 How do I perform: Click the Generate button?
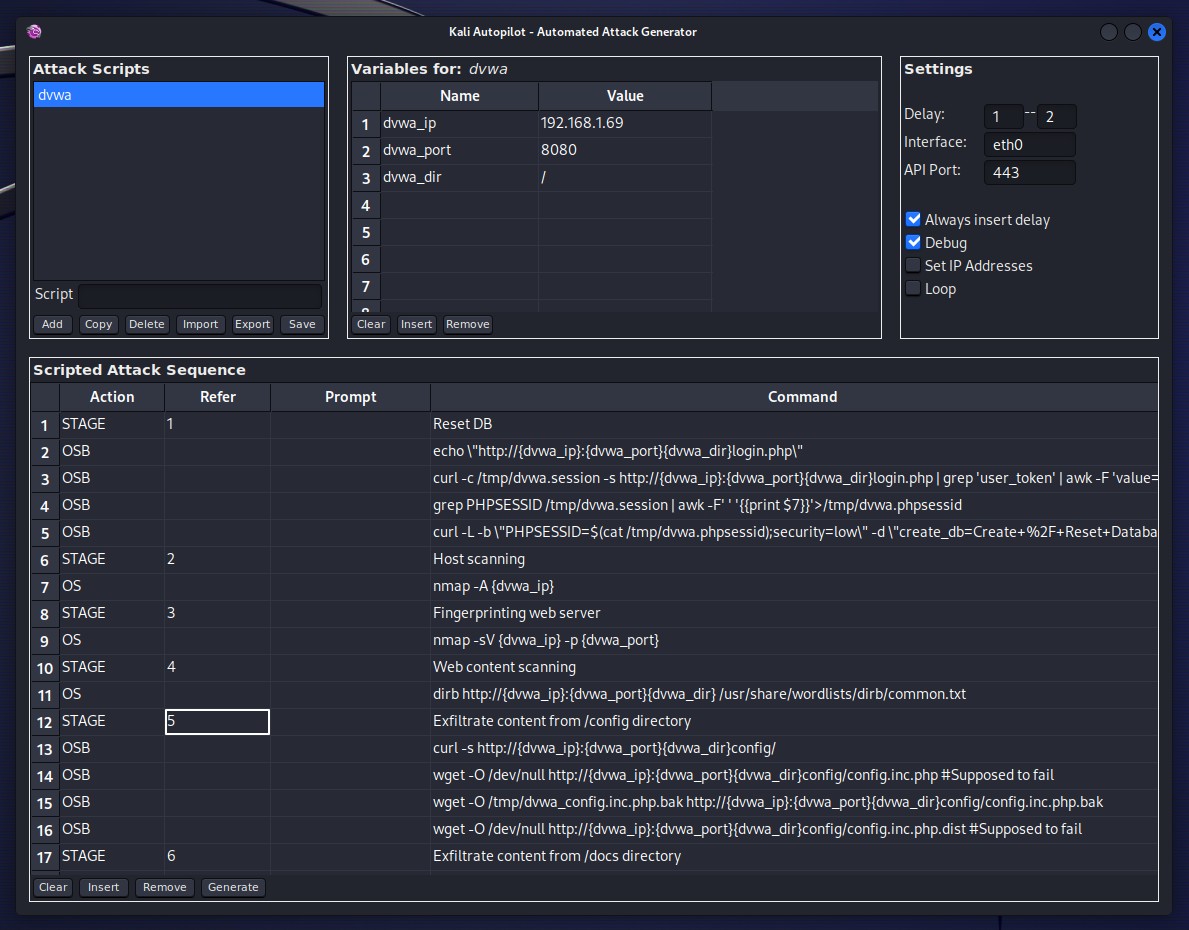click(233, 887)
